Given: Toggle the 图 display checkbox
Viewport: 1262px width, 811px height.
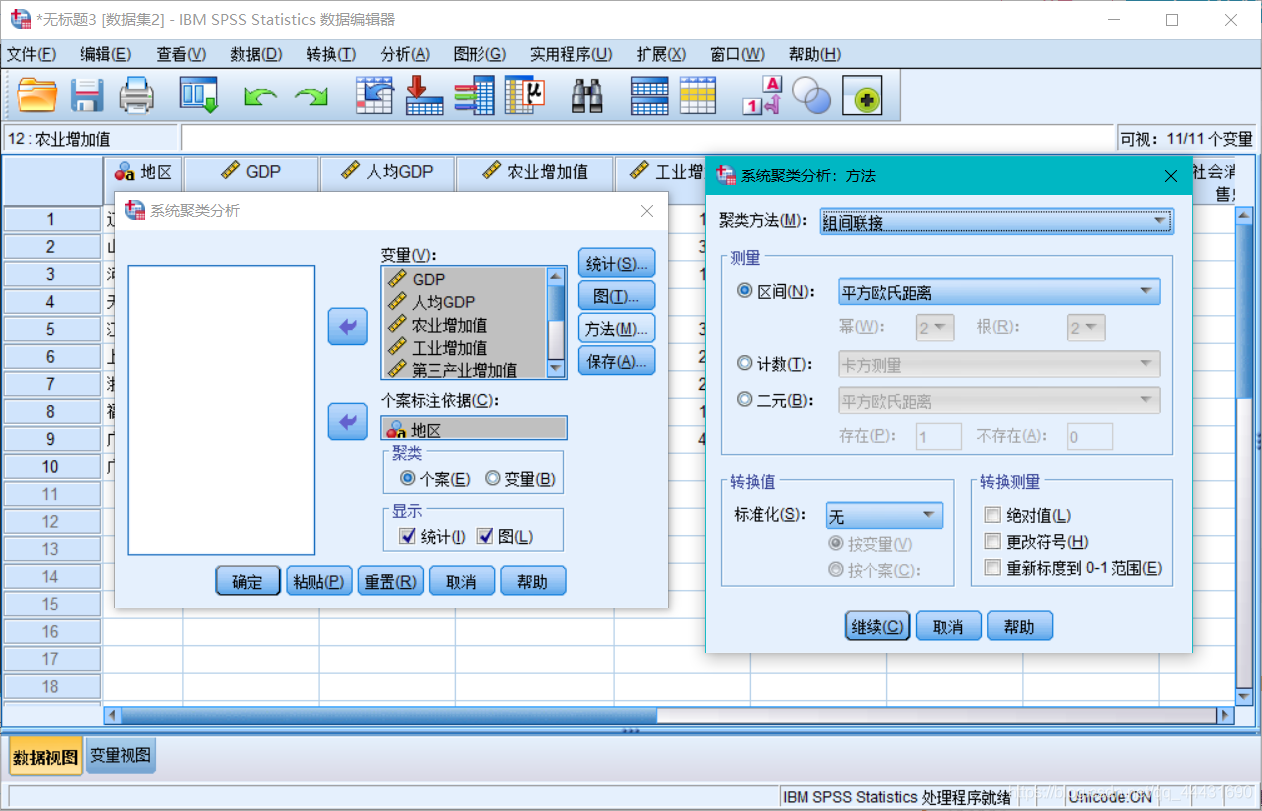Looking at the screenshot, I should [x=485, y=536].
